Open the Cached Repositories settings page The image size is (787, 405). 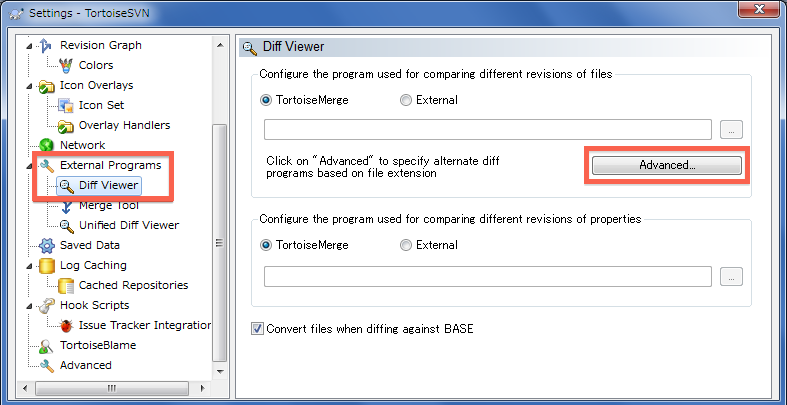pos(133,285)
